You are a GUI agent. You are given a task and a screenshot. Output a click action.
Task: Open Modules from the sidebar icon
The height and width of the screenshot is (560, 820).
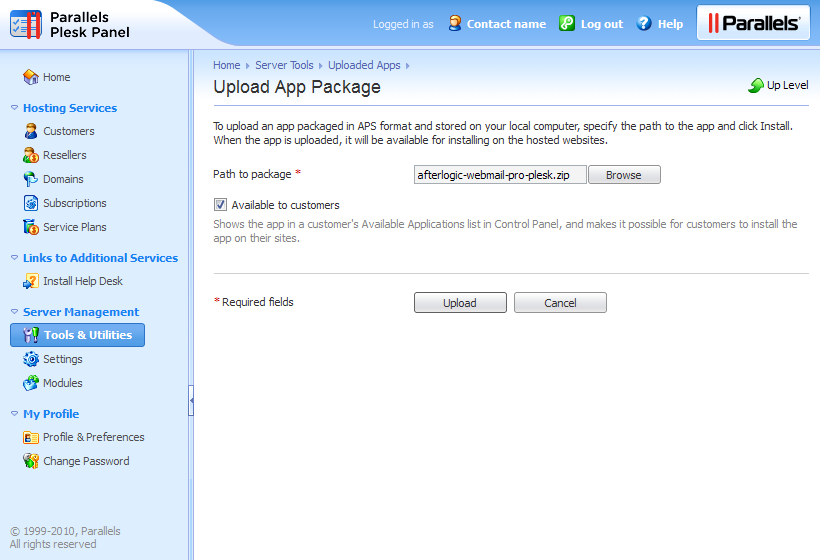click(31, 383)
